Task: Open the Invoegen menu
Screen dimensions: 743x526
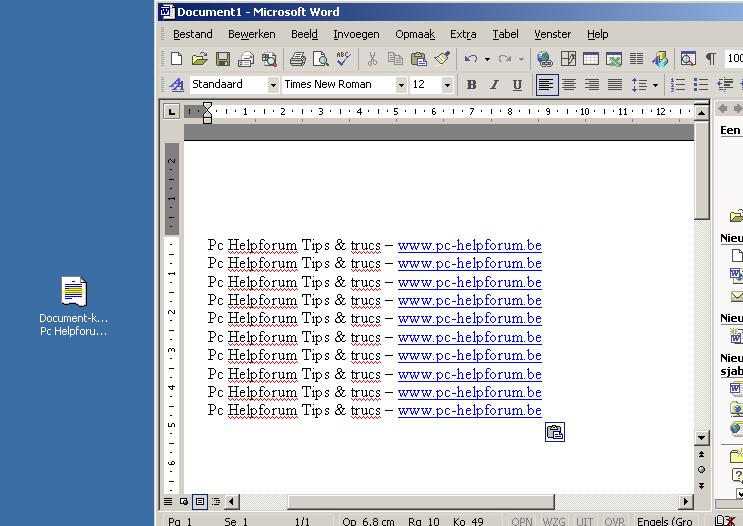Action: [356, 34]
